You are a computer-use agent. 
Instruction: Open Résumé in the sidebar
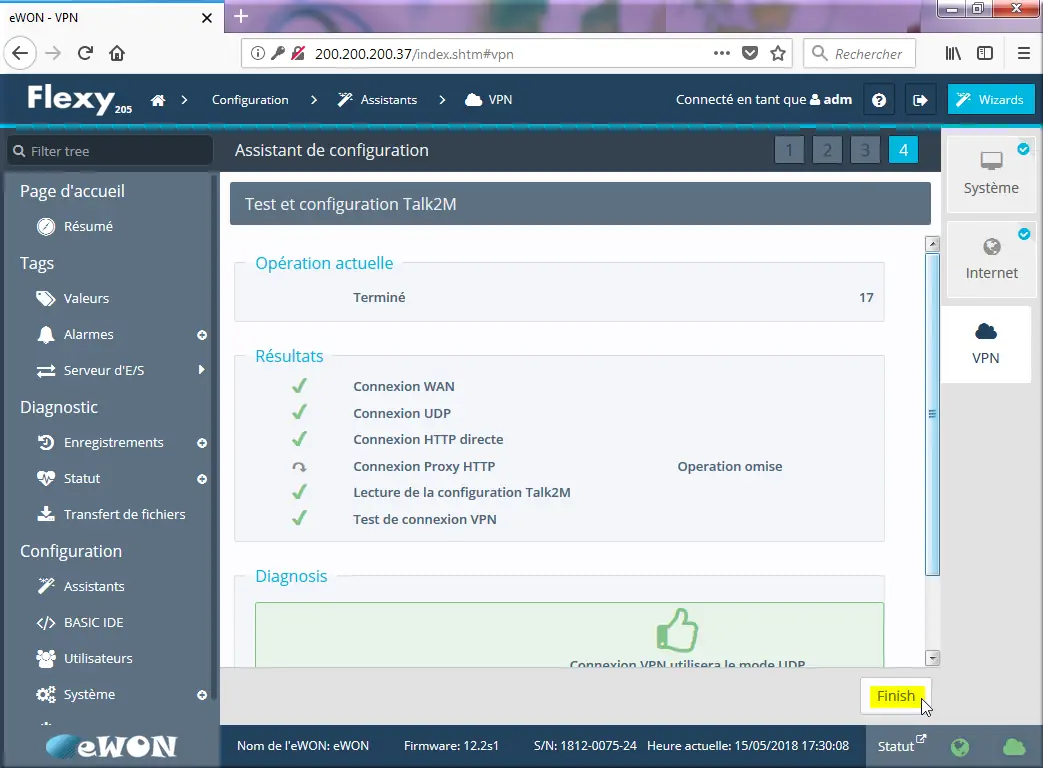(88, 227)
